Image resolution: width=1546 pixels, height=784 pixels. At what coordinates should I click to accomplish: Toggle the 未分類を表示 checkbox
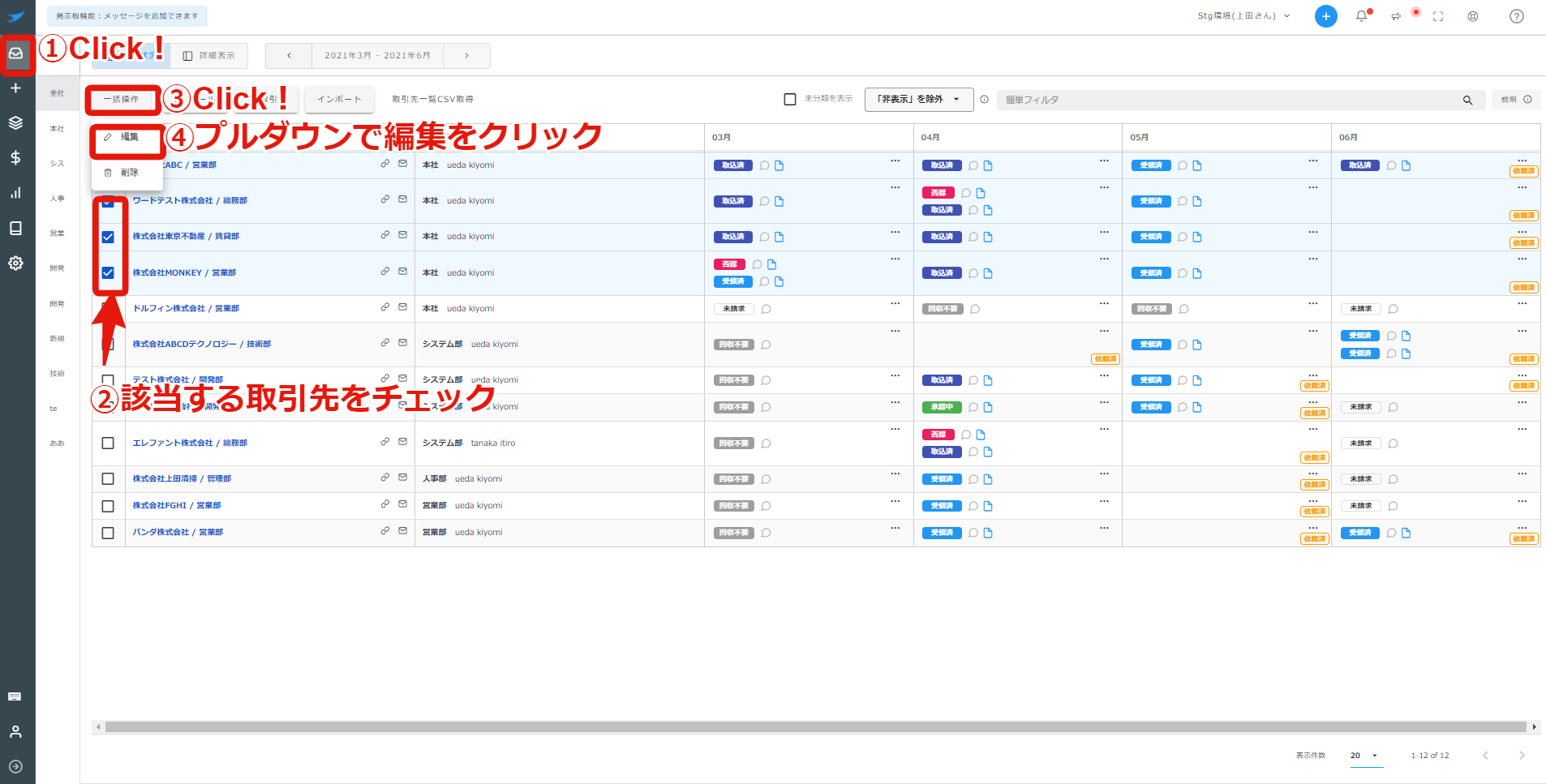[x=790, y=99]
